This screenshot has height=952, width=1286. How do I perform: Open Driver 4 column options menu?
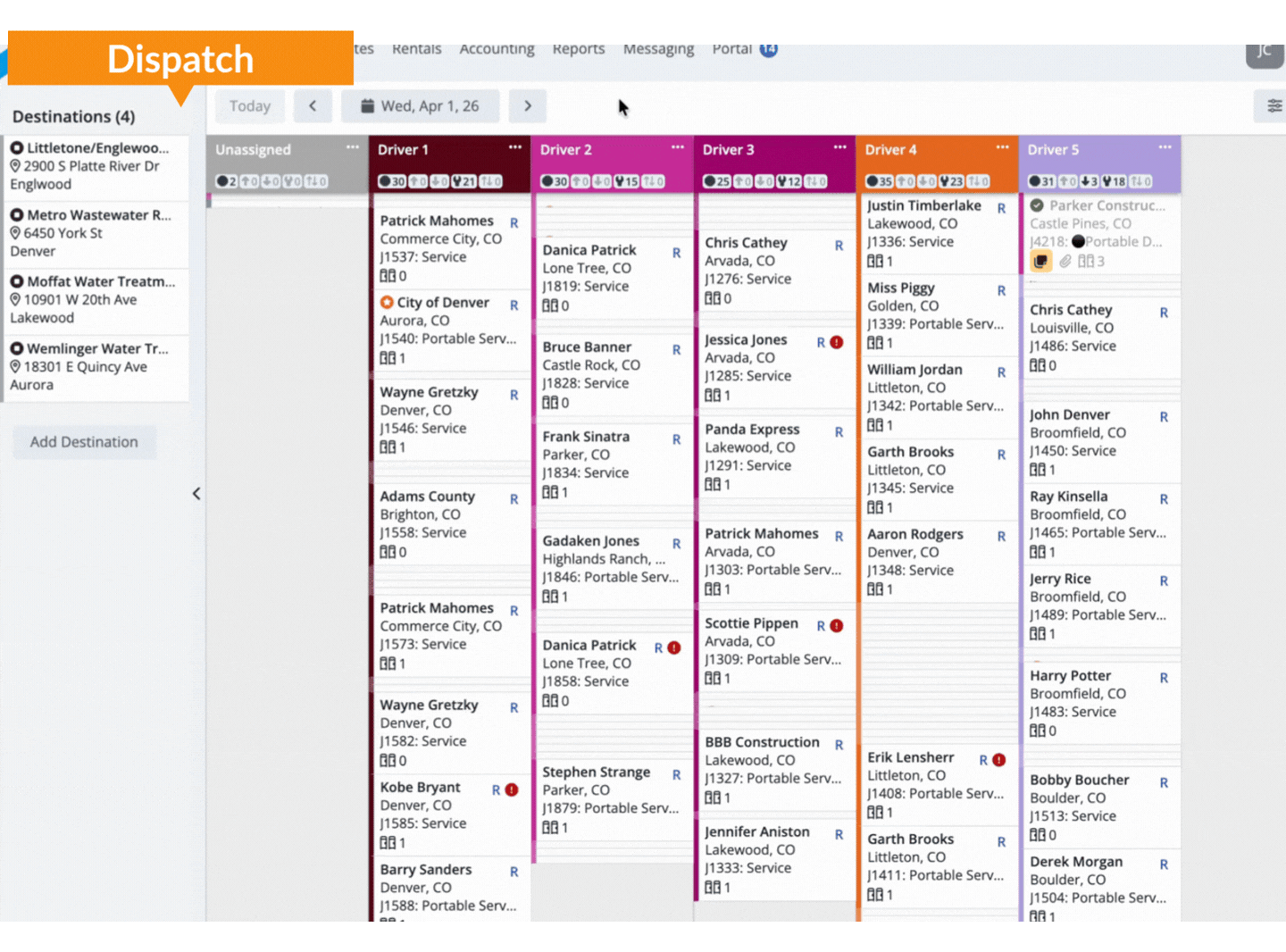pyautogui.click(x=1003, y=148)
